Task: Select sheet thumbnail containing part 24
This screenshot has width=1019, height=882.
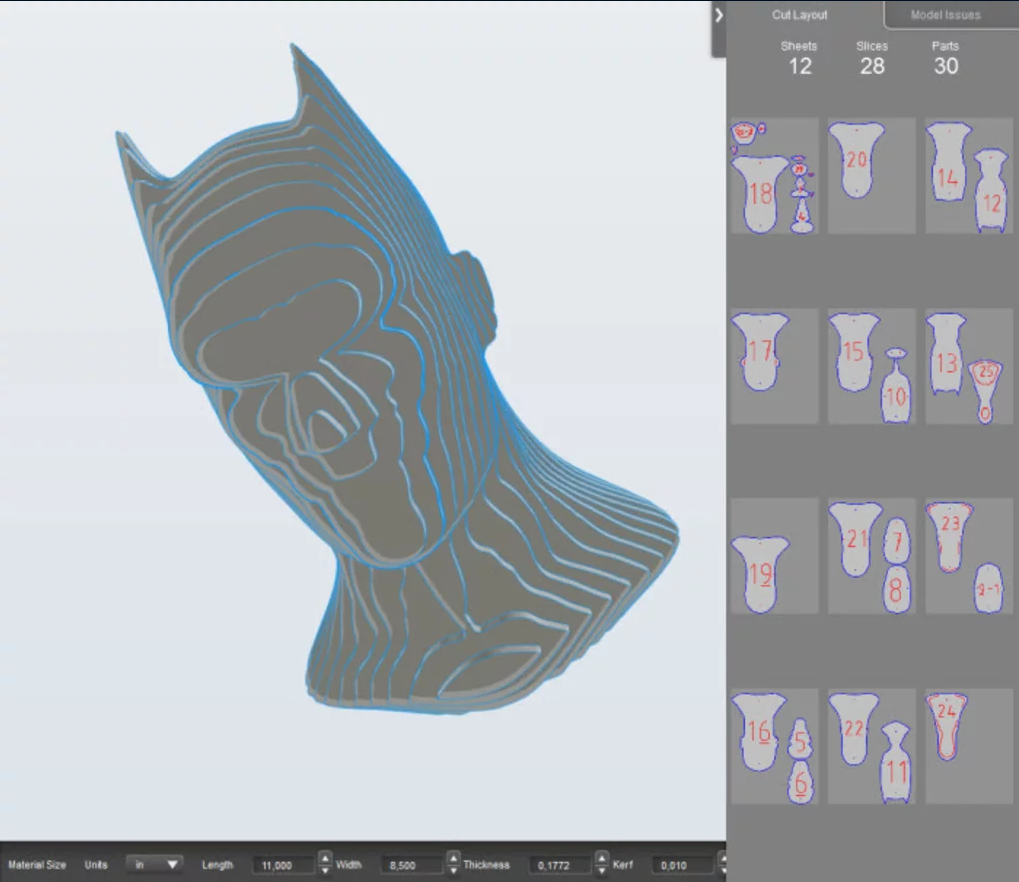Action: pyautogui.click(x=969, y=747)
